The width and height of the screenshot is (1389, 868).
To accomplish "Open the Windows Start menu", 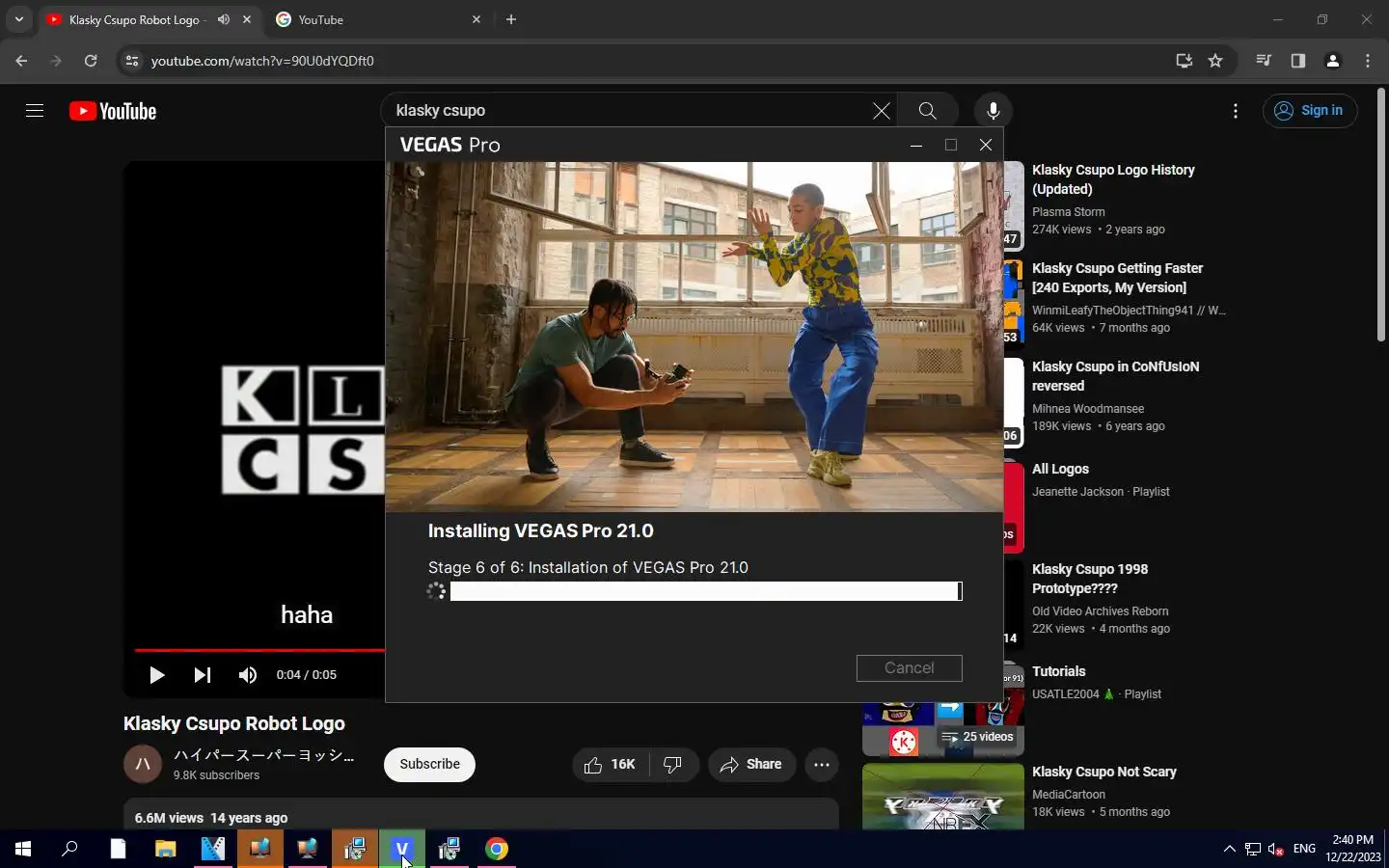I will click(x=23, y=849).
